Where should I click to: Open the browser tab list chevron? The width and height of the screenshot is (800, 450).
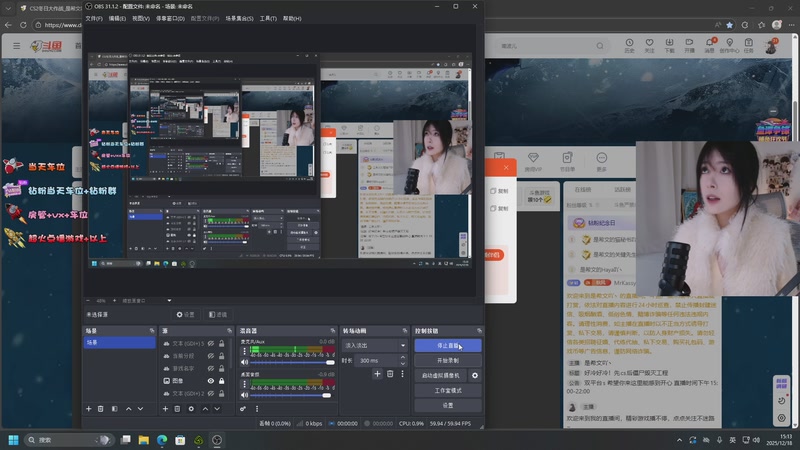8,9
